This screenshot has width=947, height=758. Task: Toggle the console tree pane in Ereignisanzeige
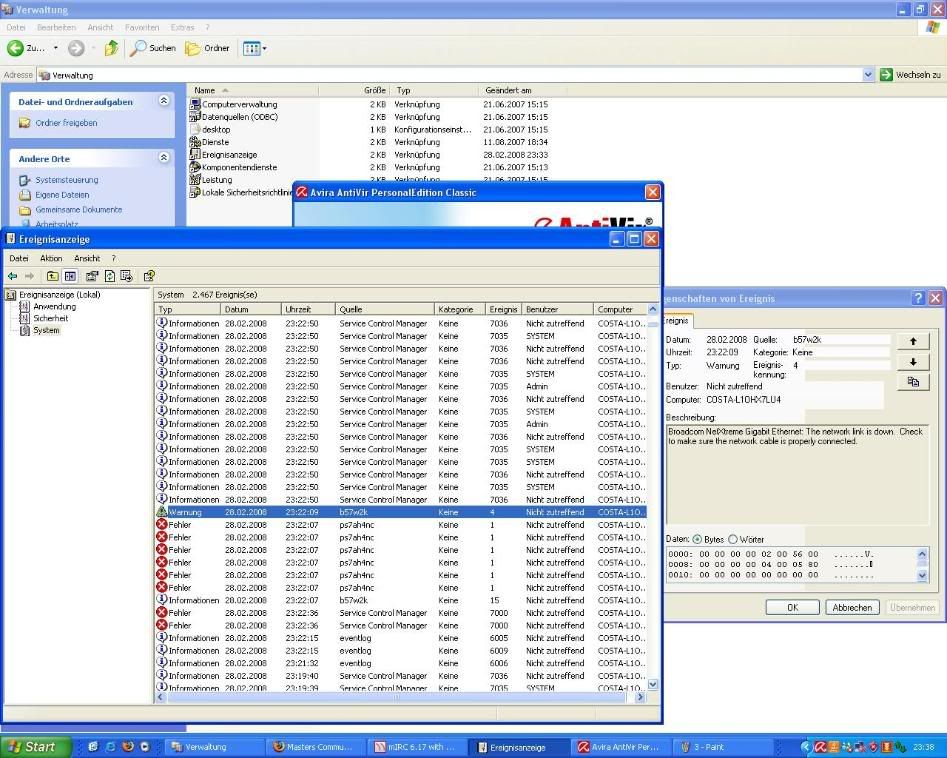coord(70,276)
